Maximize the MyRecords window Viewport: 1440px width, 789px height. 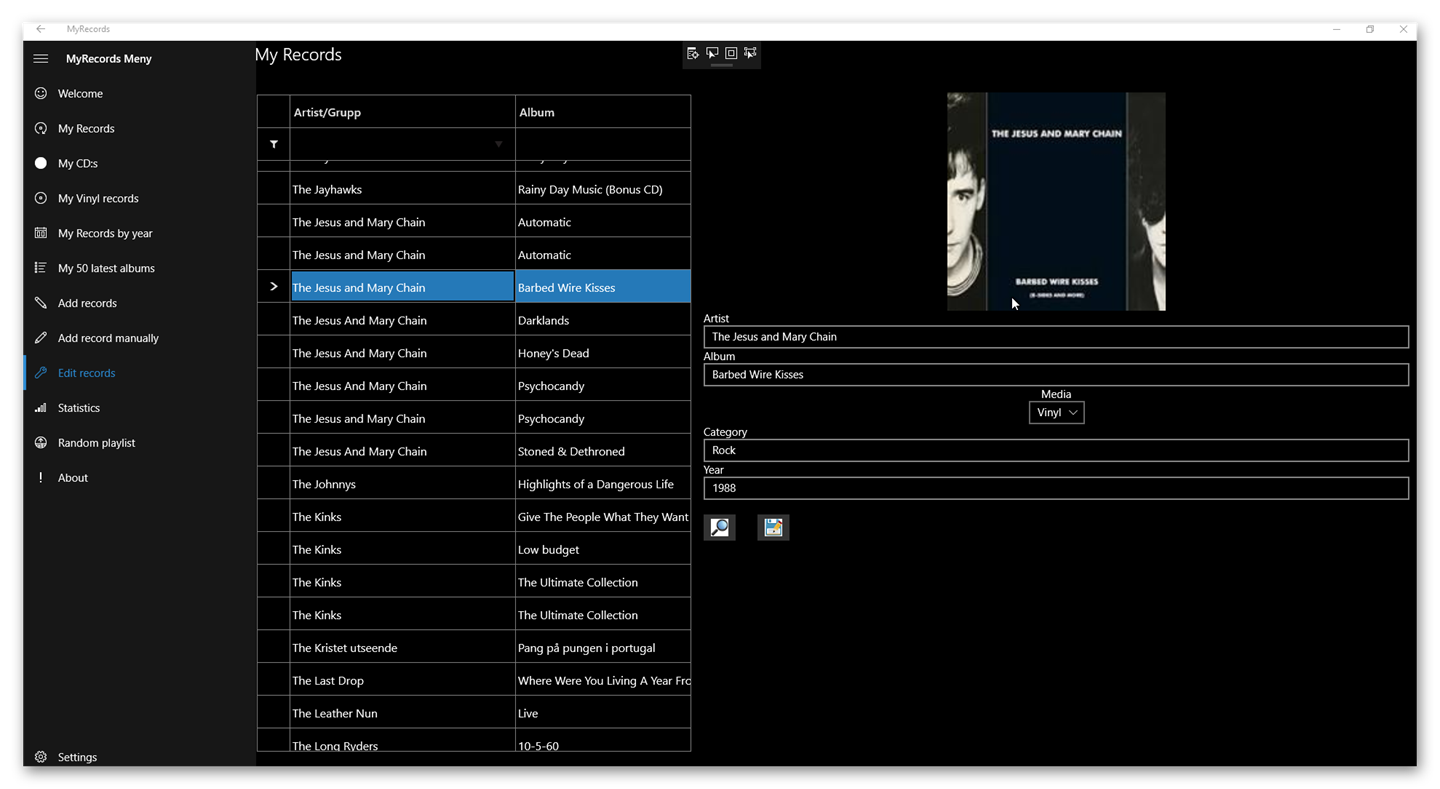click(1370, 29)
